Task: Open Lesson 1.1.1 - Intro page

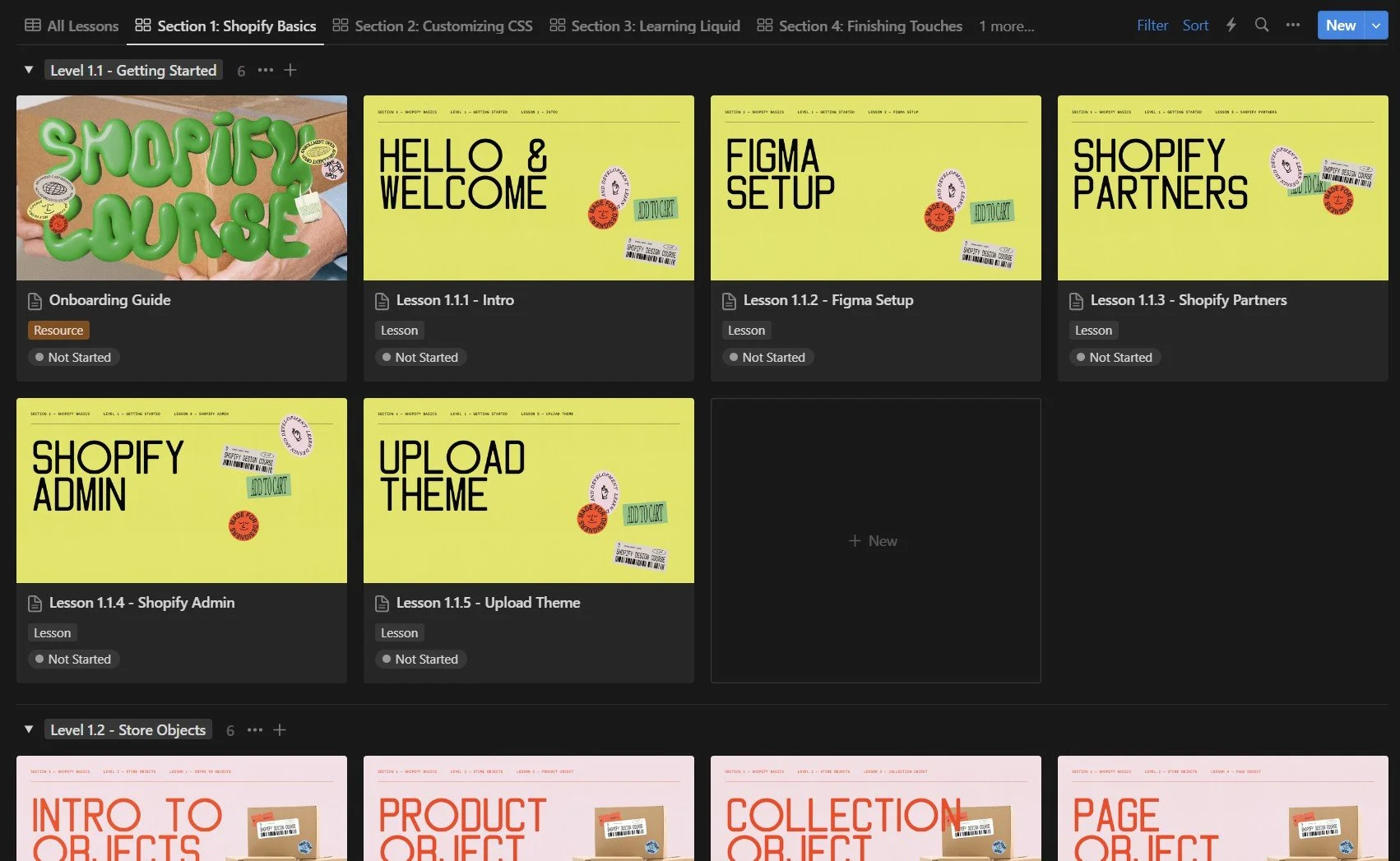Action: click(x=455, y=300)
